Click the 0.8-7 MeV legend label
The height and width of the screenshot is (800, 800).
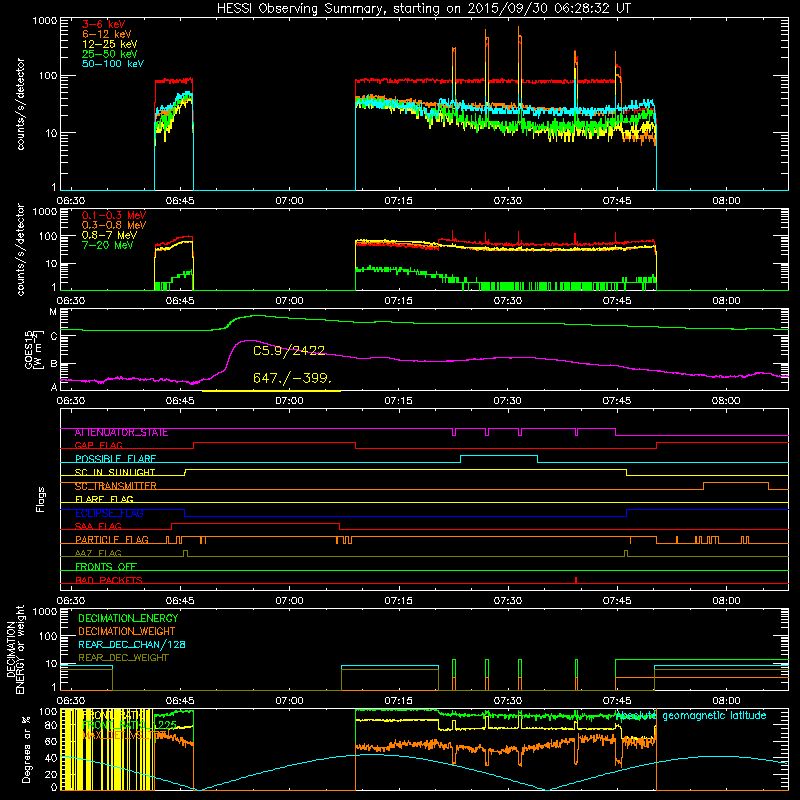tap(109, 235)
